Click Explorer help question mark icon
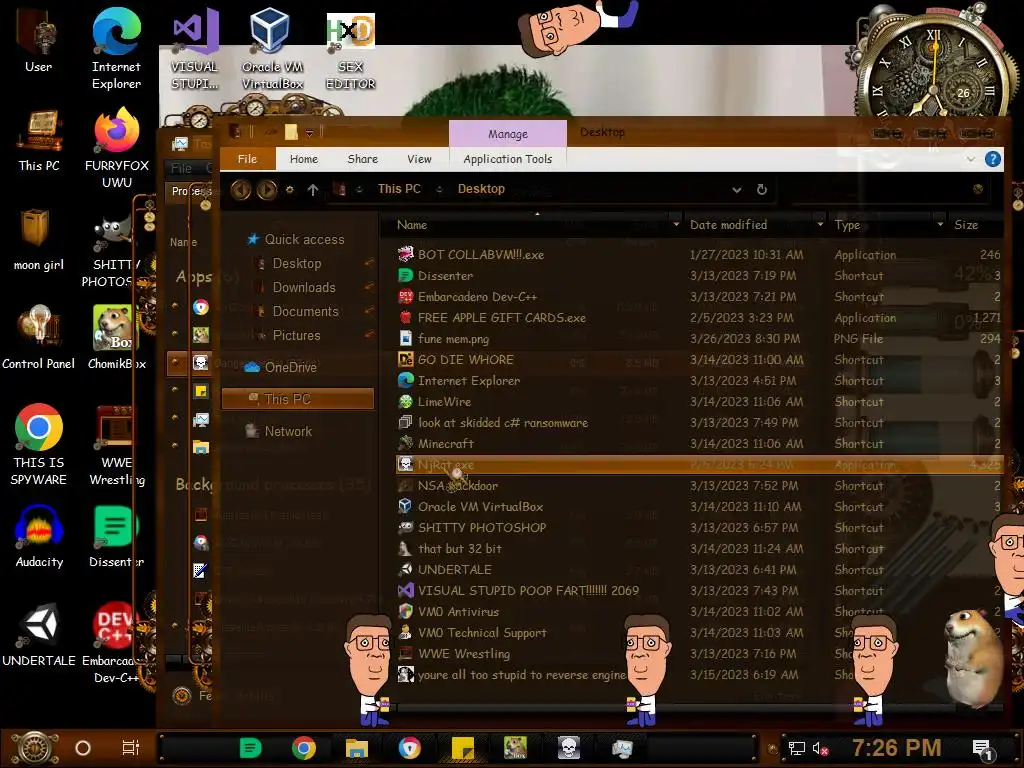The height and width of the screenshot is (768, 1024). tap(993, 159)
